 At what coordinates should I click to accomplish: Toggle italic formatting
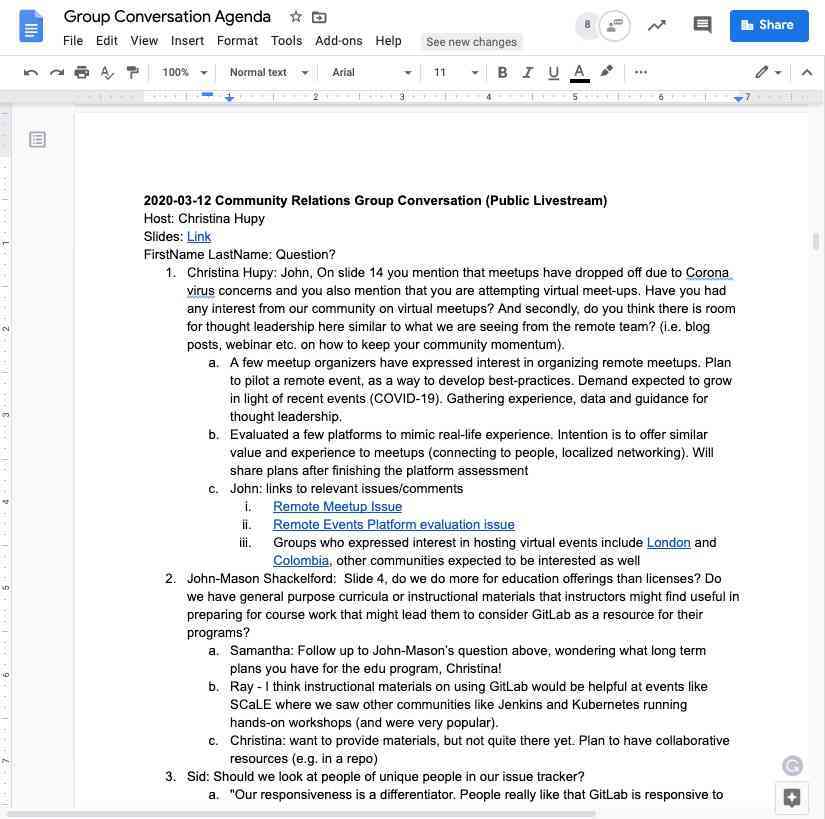pyautogui.click(x=527, y=72)
